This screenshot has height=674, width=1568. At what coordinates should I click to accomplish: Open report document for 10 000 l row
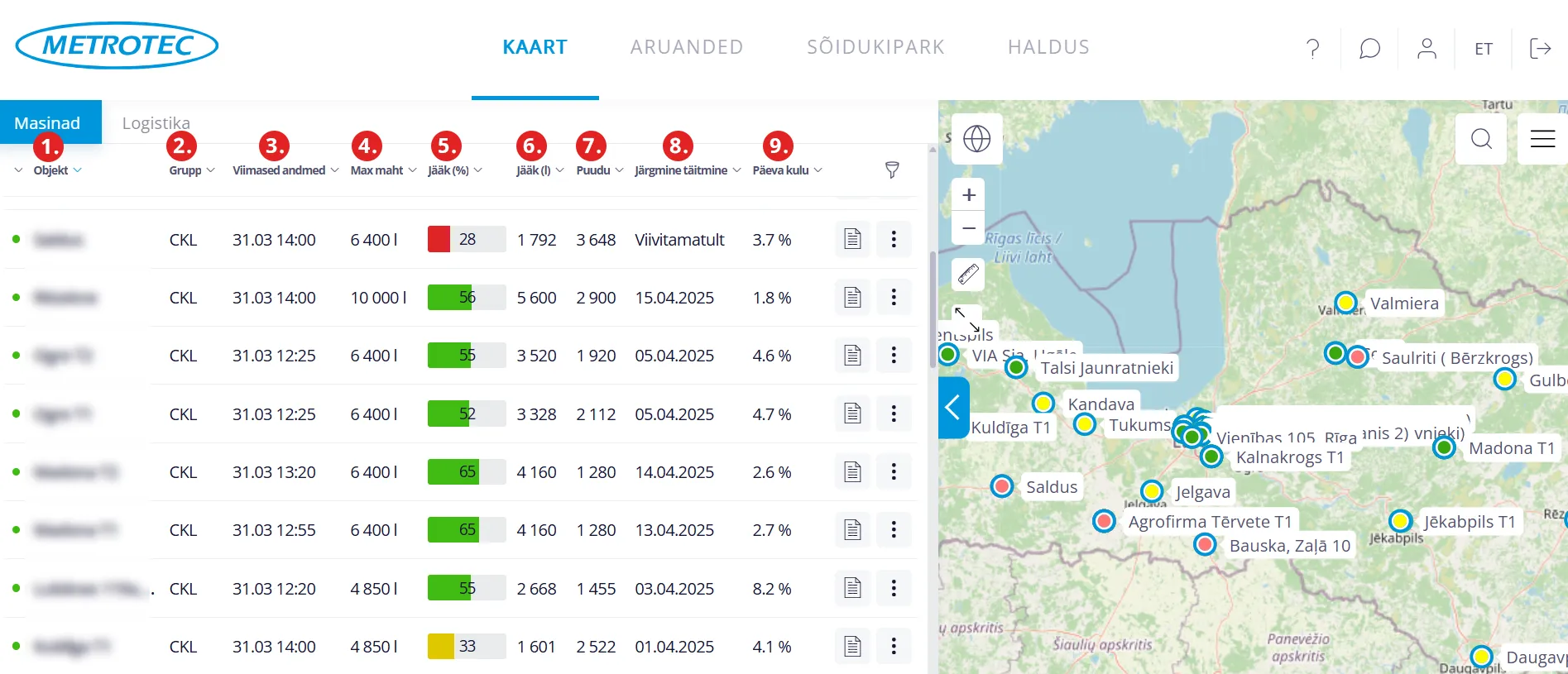coord(852,298)
